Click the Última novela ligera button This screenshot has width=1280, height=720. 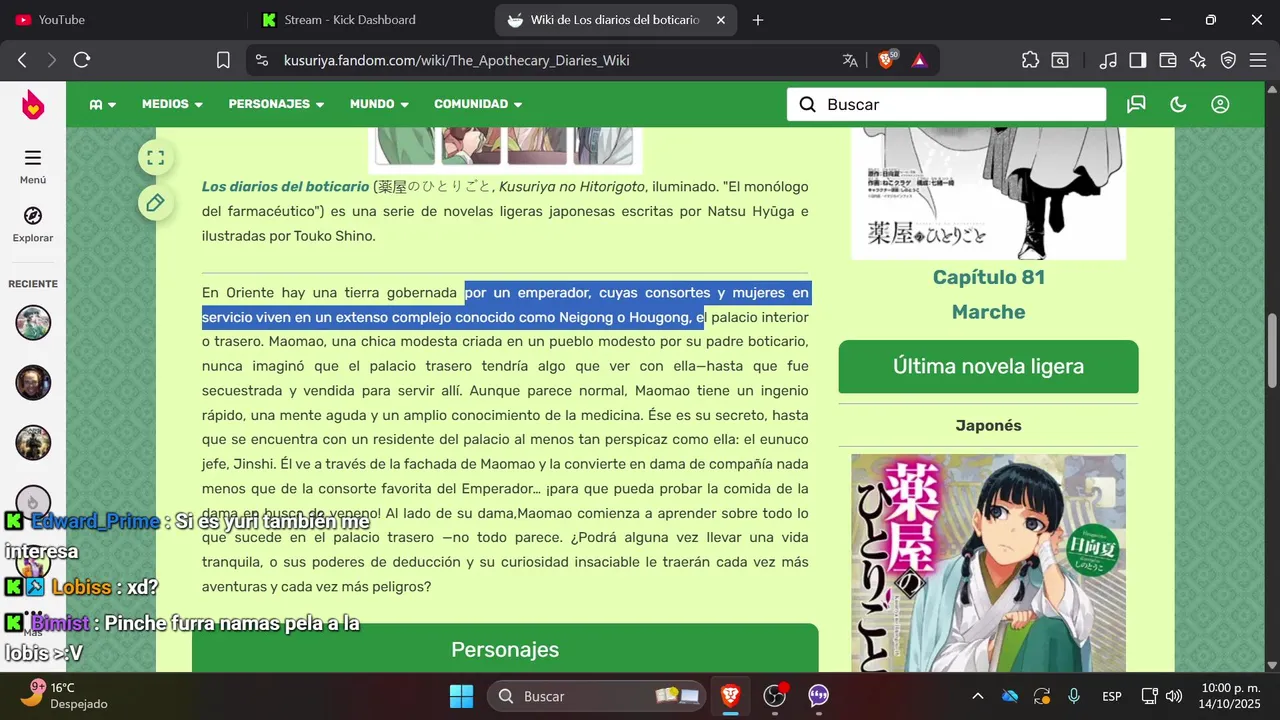point(988,366)
